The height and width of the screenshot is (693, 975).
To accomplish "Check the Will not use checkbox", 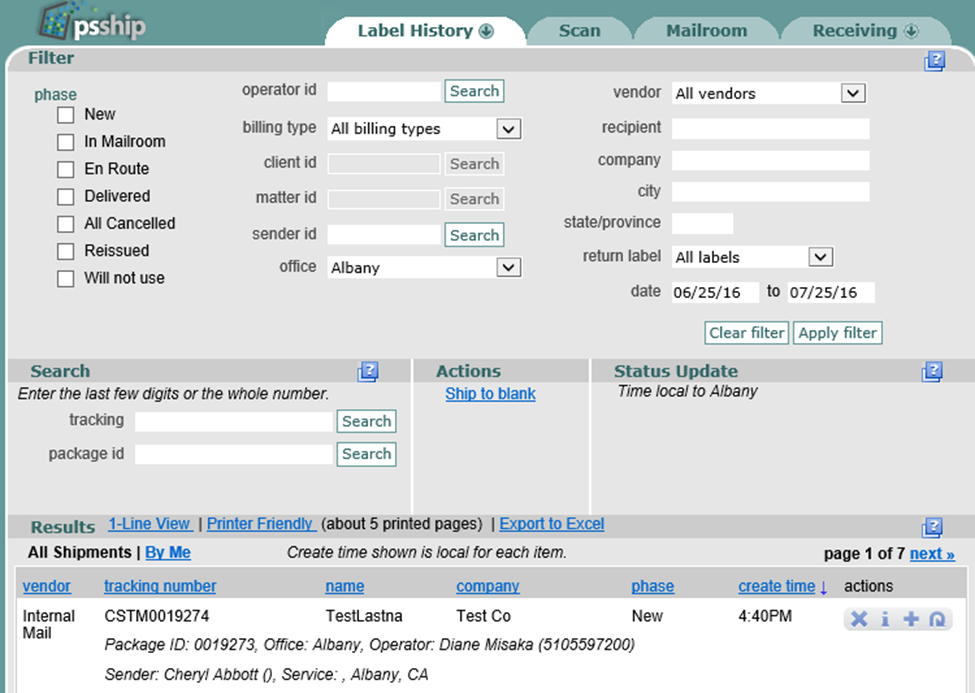I will [x=65, y=279].
